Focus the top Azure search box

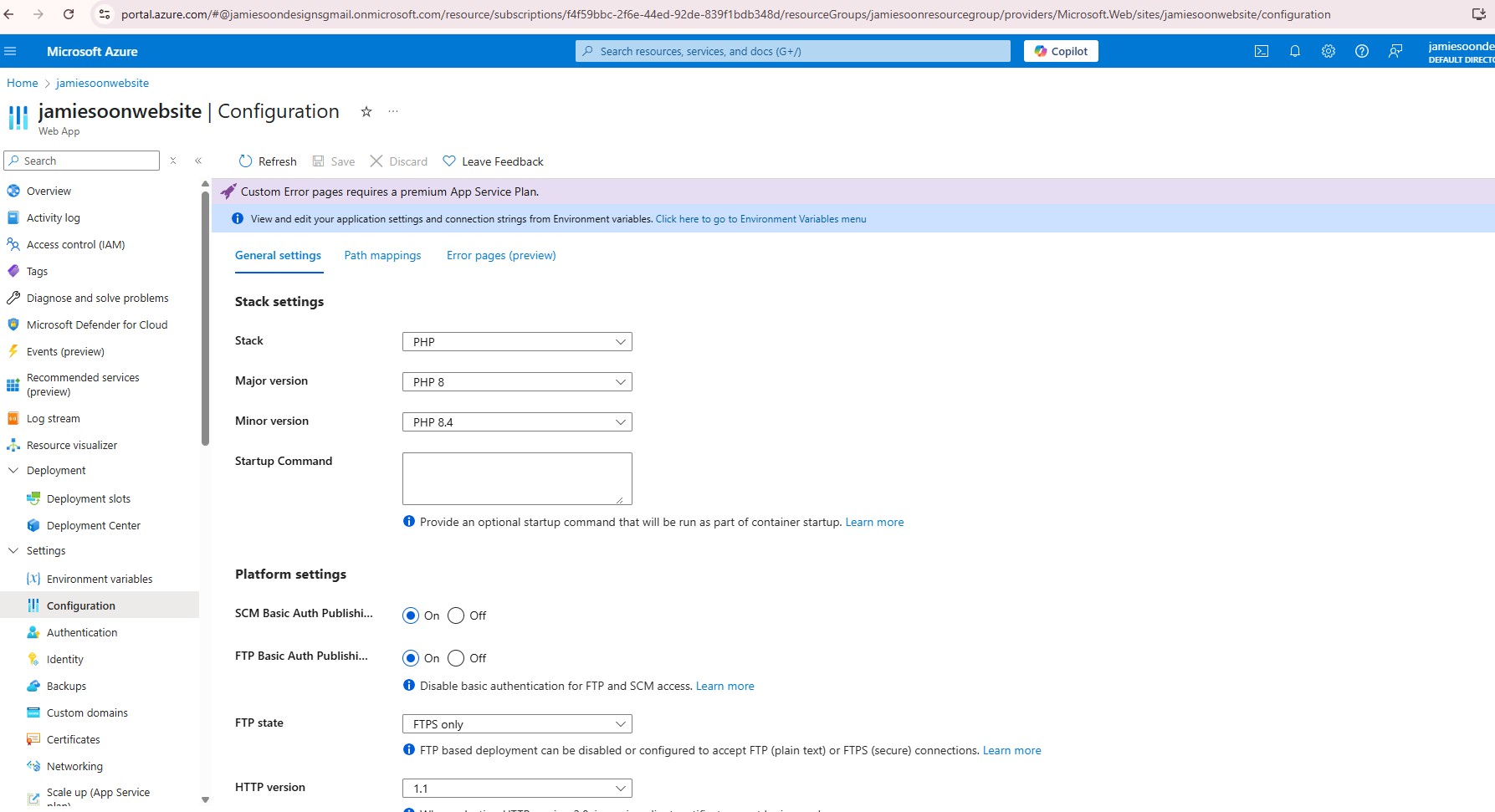coord(793,51)
